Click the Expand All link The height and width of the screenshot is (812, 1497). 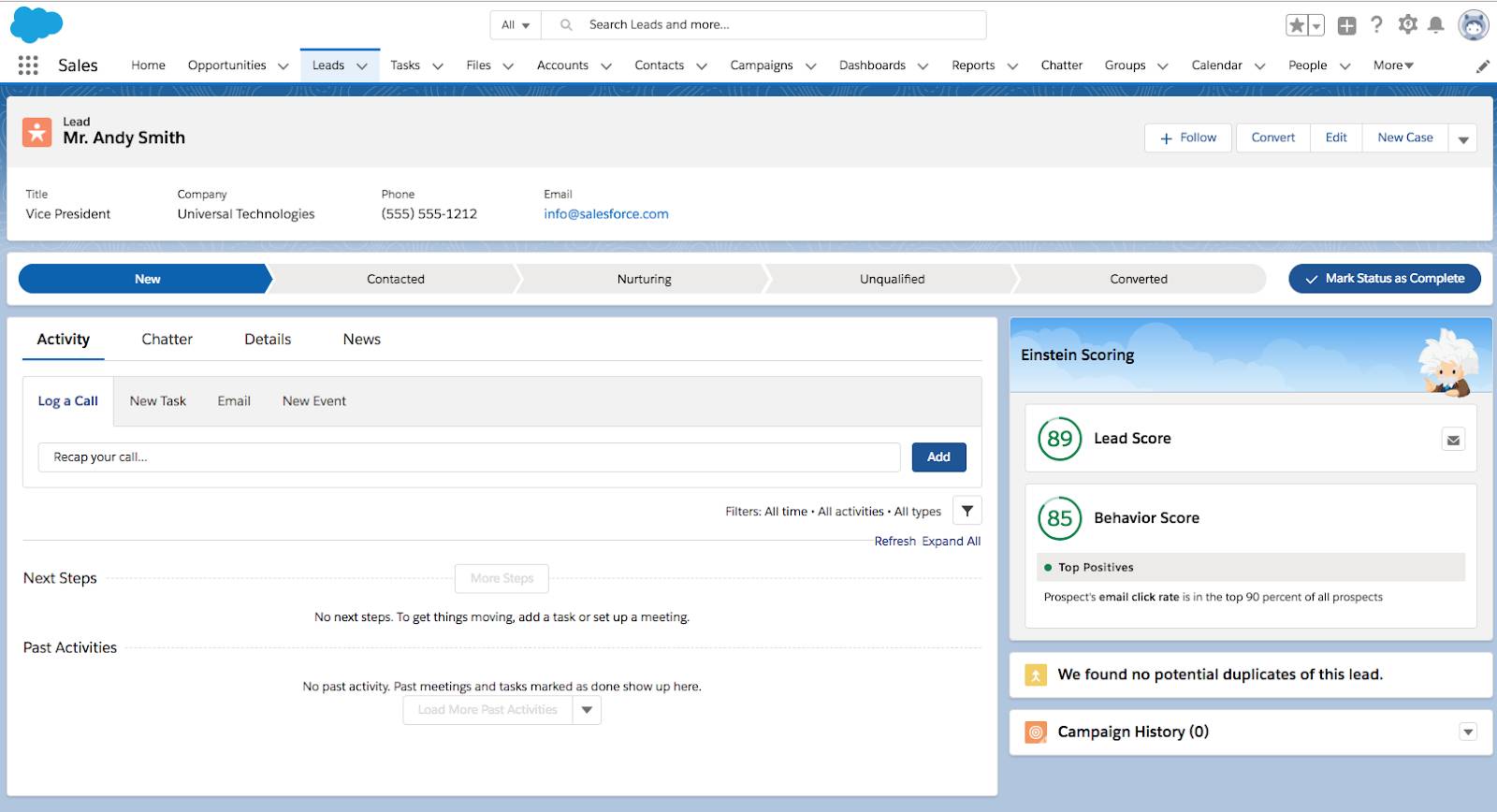coord(952,542)
